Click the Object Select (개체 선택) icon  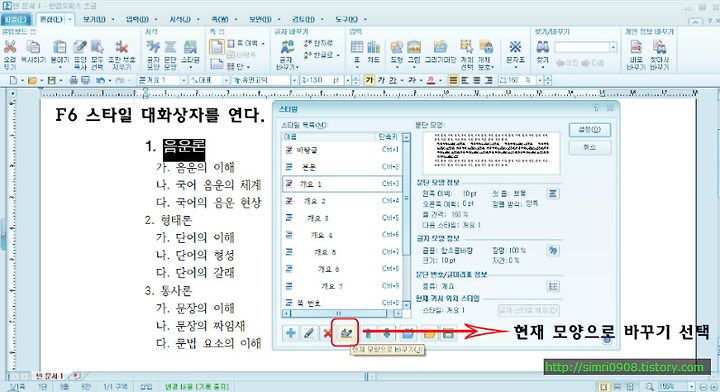click(467, 47)
